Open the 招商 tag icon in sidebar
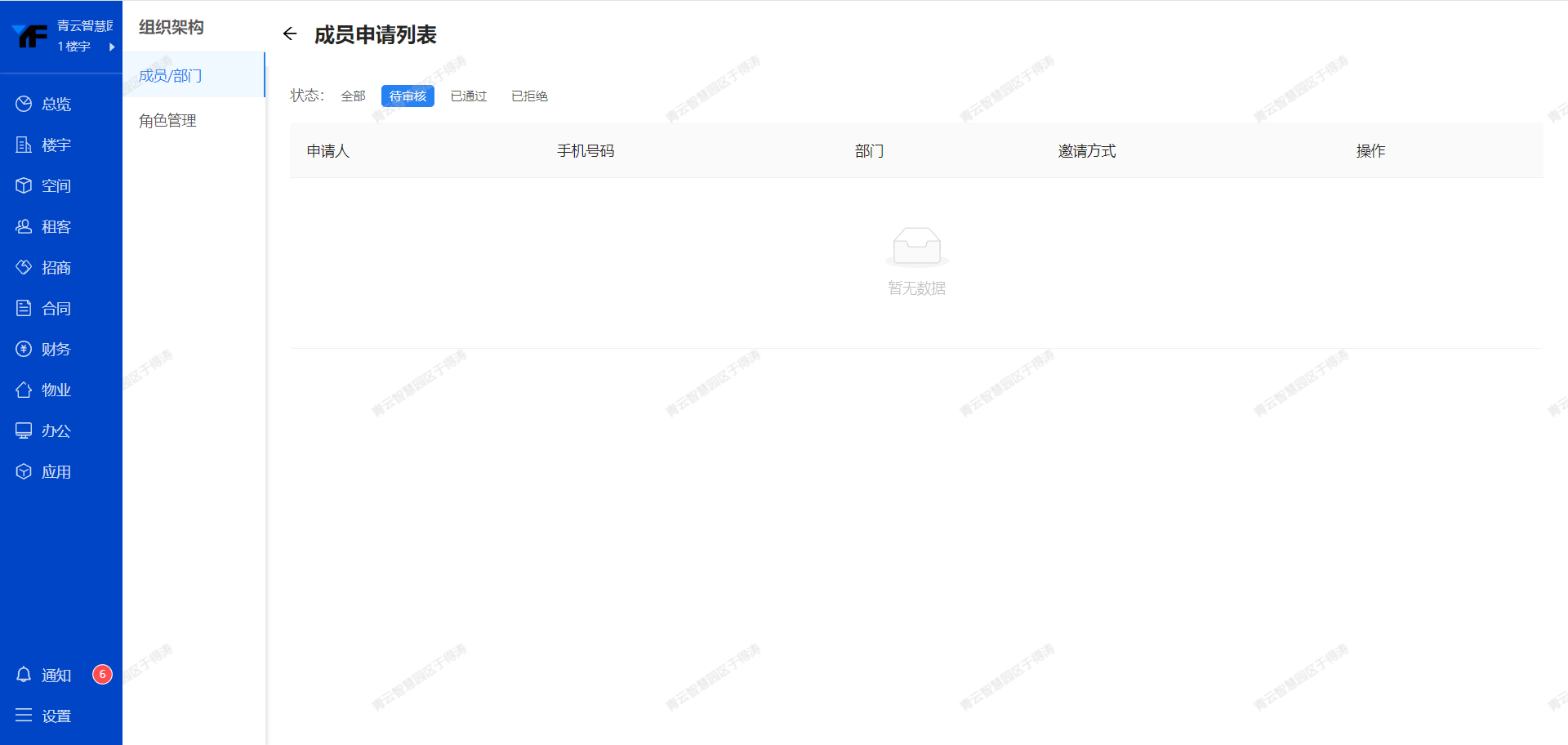 24,267
